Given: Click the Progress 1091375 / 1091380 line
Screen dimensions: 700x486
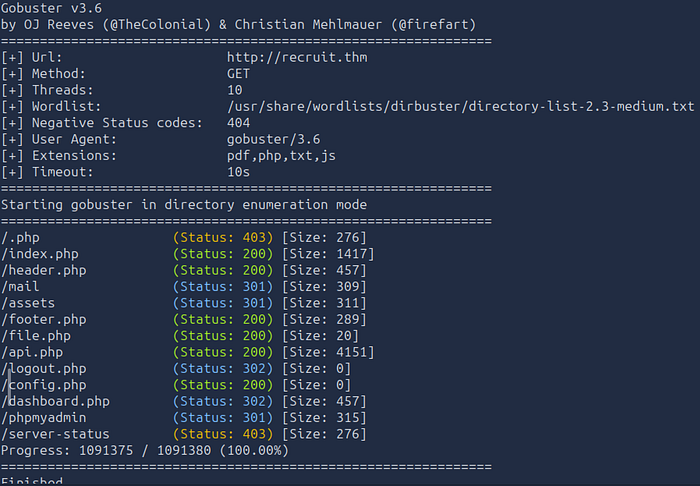Looking at the screenshot, I should coord(145,451).
